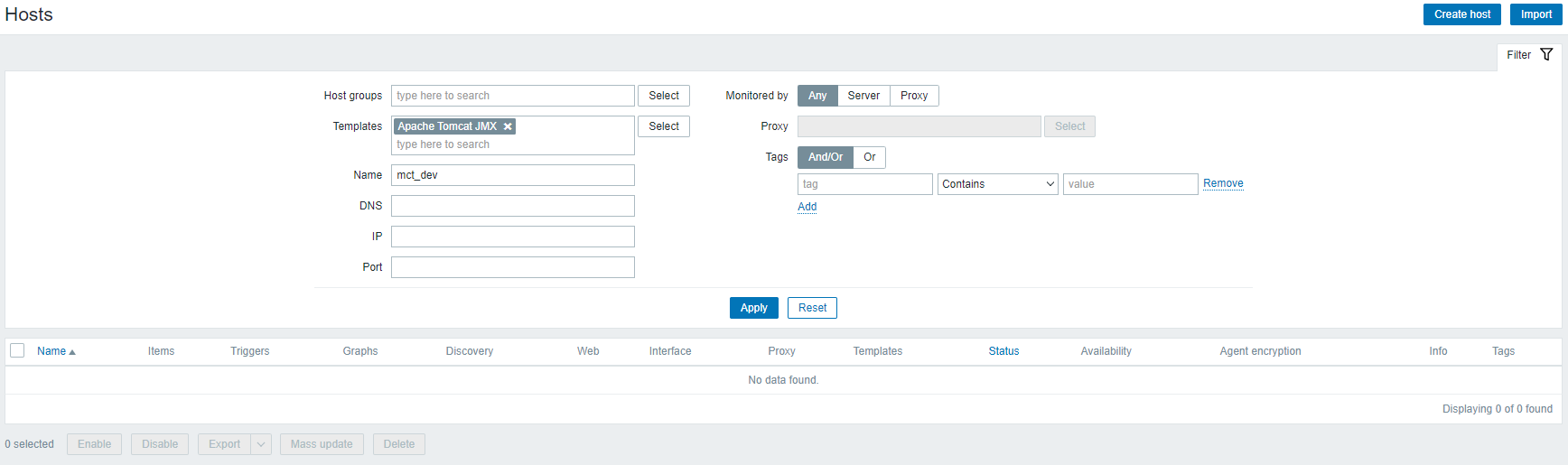Click the Interface column header
Viewport: 1568px width, 465px height.
pos(670,351)
